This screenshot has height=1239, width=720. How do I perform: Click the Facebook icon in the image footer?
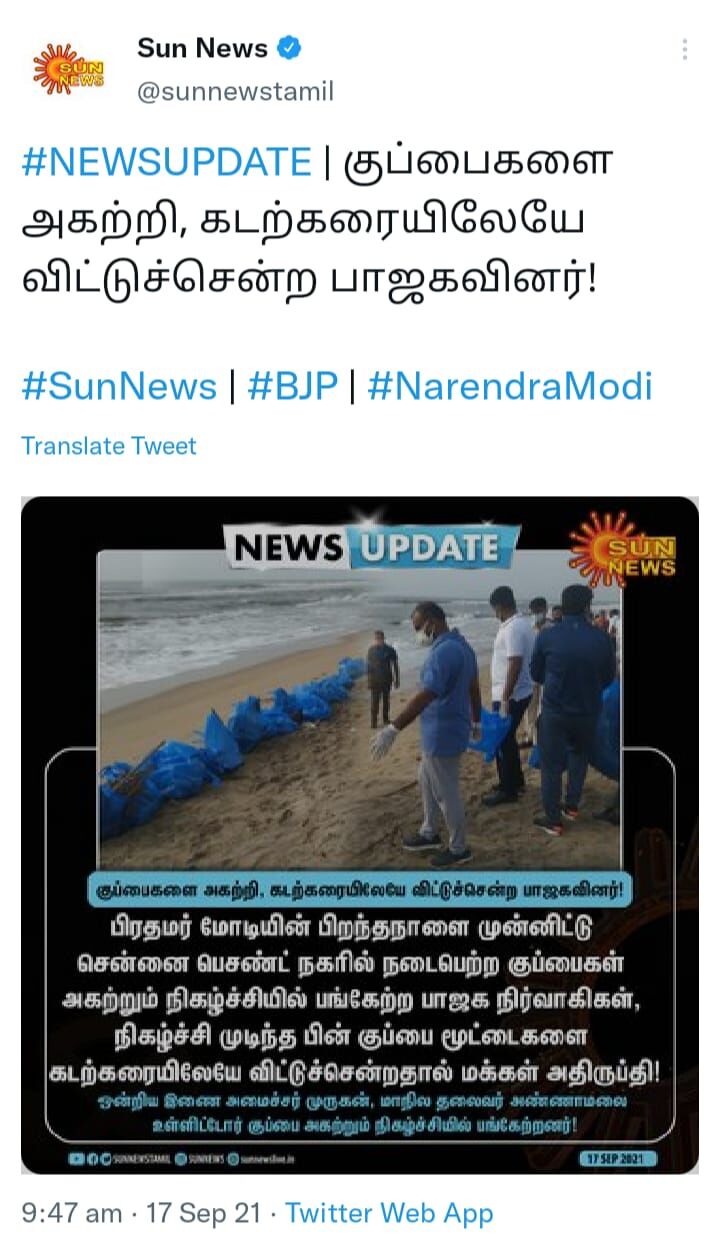coord(92,1159)
